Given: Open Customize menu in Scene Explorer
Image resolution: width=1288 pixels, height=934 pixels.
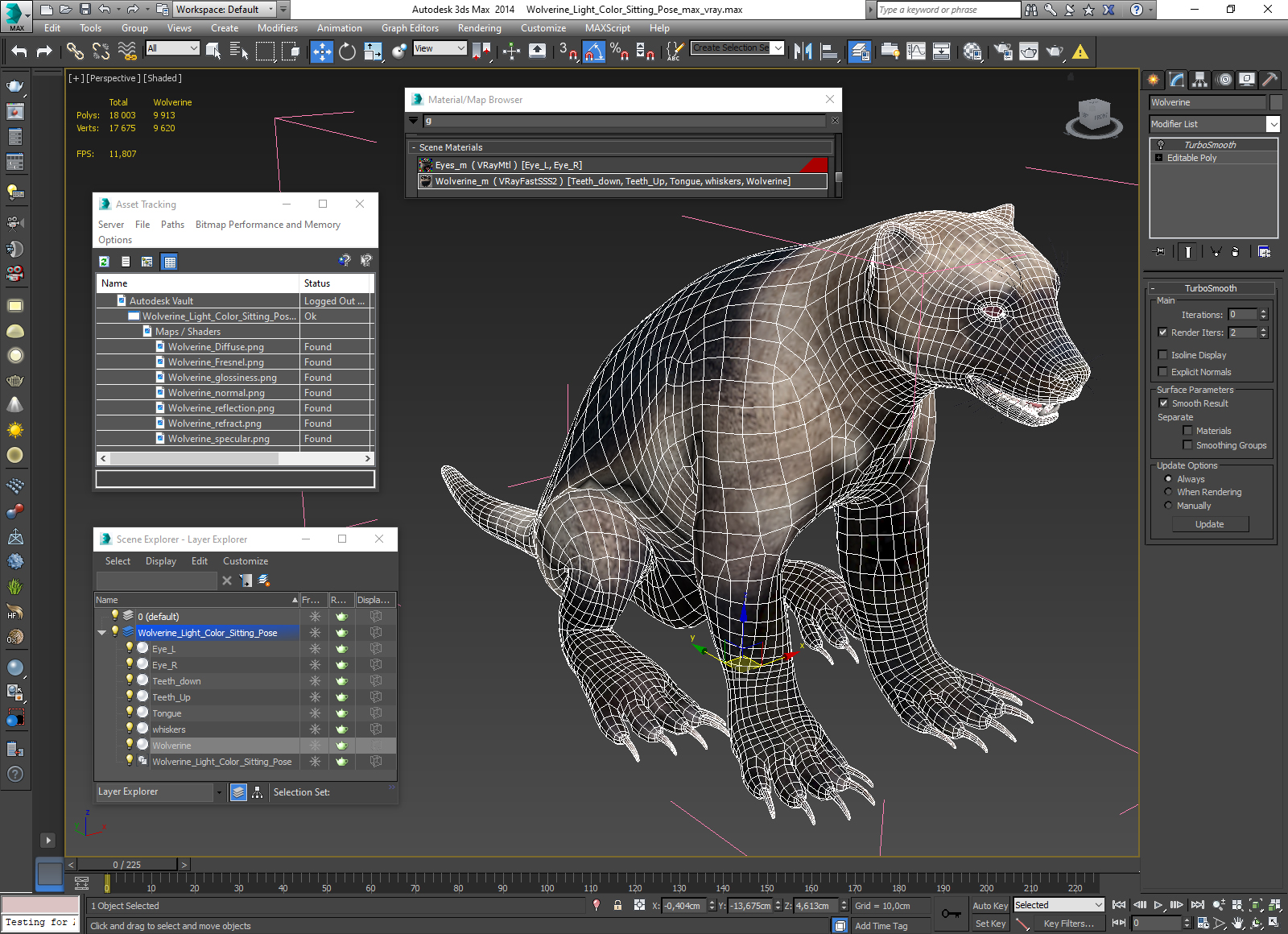Looking at the screenshot, I should click(246, 561).
